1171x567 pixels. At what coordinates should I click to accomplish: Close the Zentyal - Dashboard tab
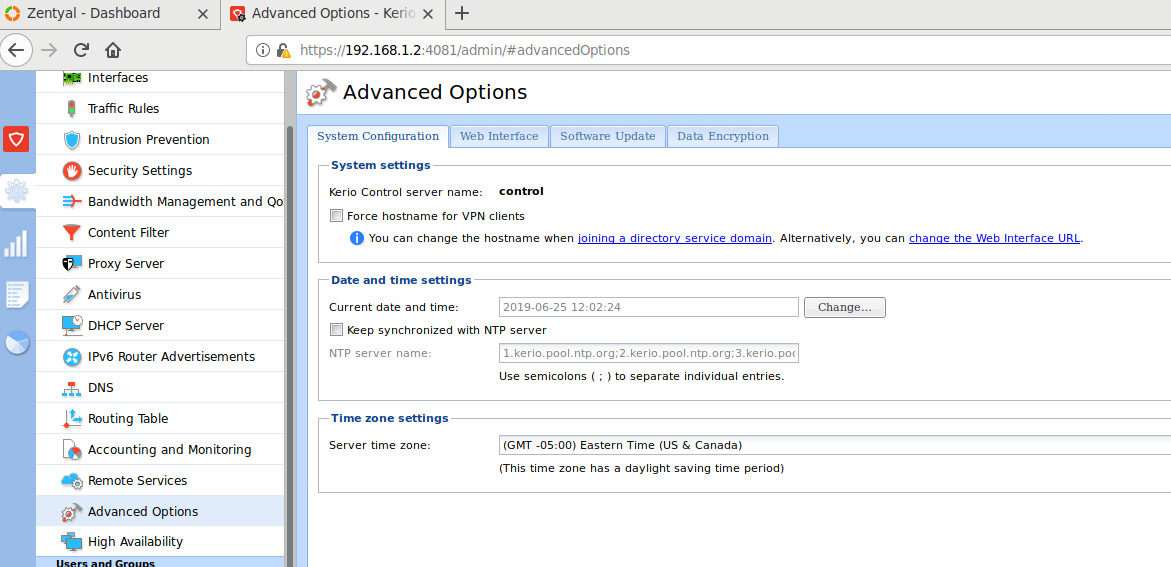(x=202, y=13)
